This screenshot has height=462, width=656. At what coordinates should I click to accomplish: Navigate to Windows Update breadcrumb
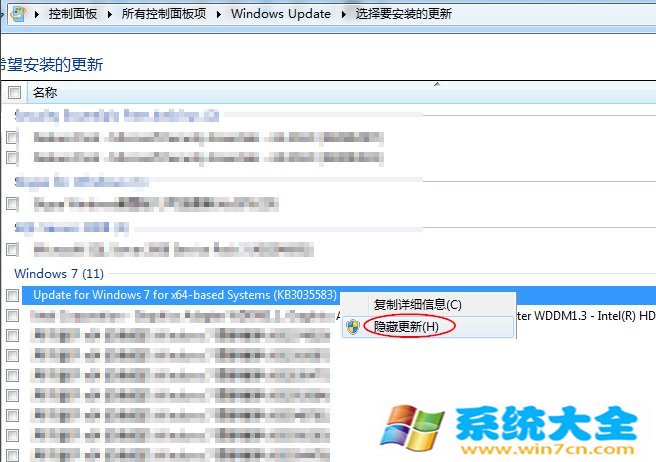pyautogui.click(x=281, y=14)
